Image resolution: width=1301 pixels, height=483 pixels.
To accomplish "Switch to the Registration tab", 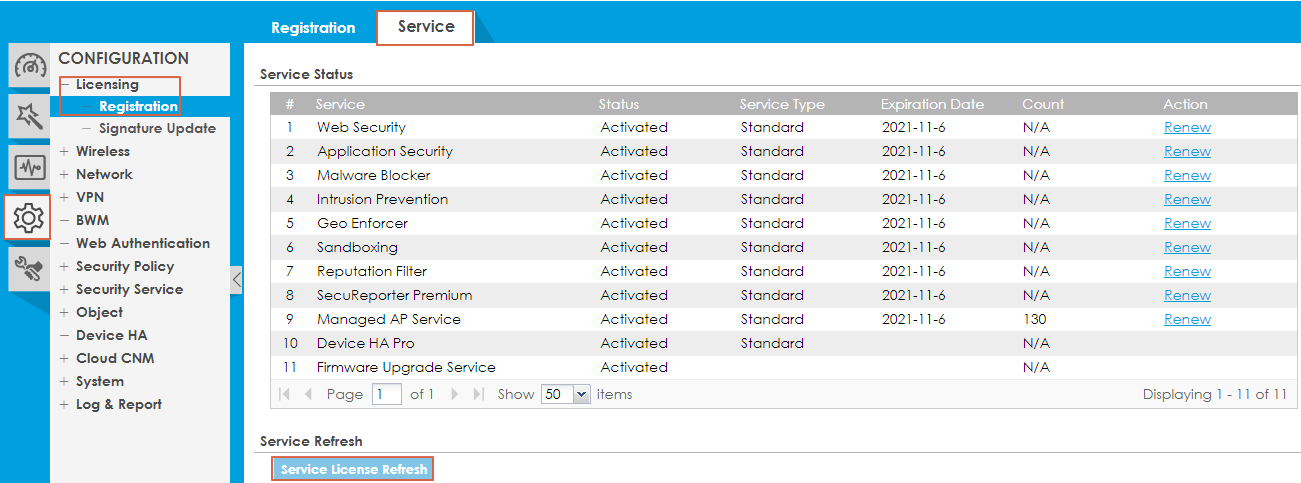I will pos(313,28).
